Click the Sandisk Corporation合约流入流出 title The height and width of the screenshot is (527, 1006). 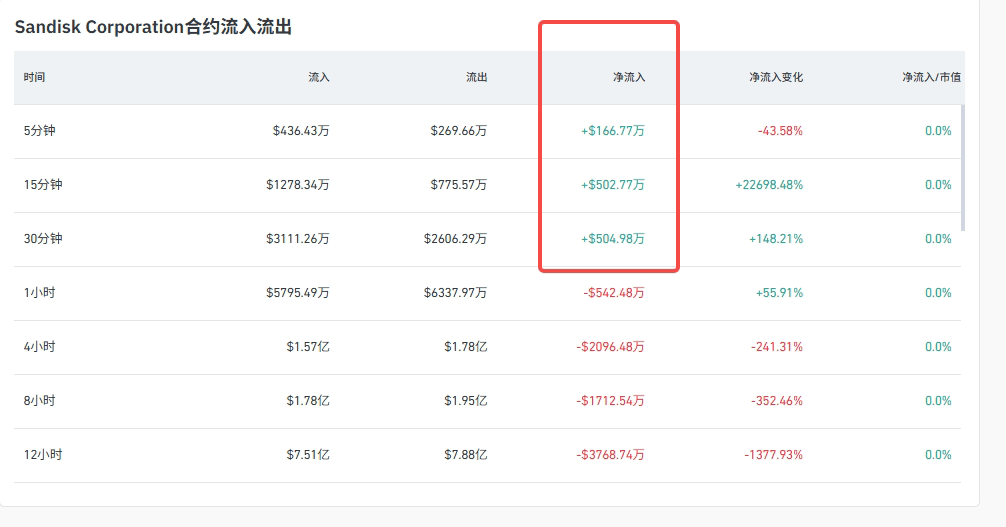coord(153,27)
